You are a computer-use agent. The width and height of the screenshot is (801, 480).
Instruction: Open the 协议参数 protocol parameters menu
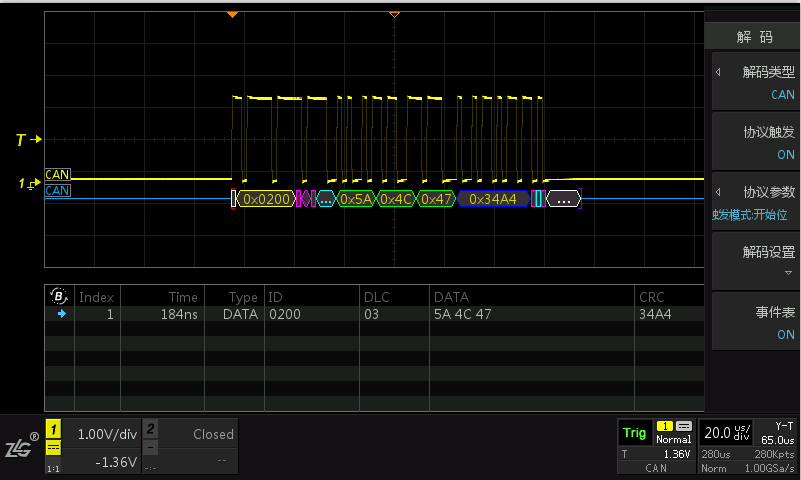coord(756,202)
